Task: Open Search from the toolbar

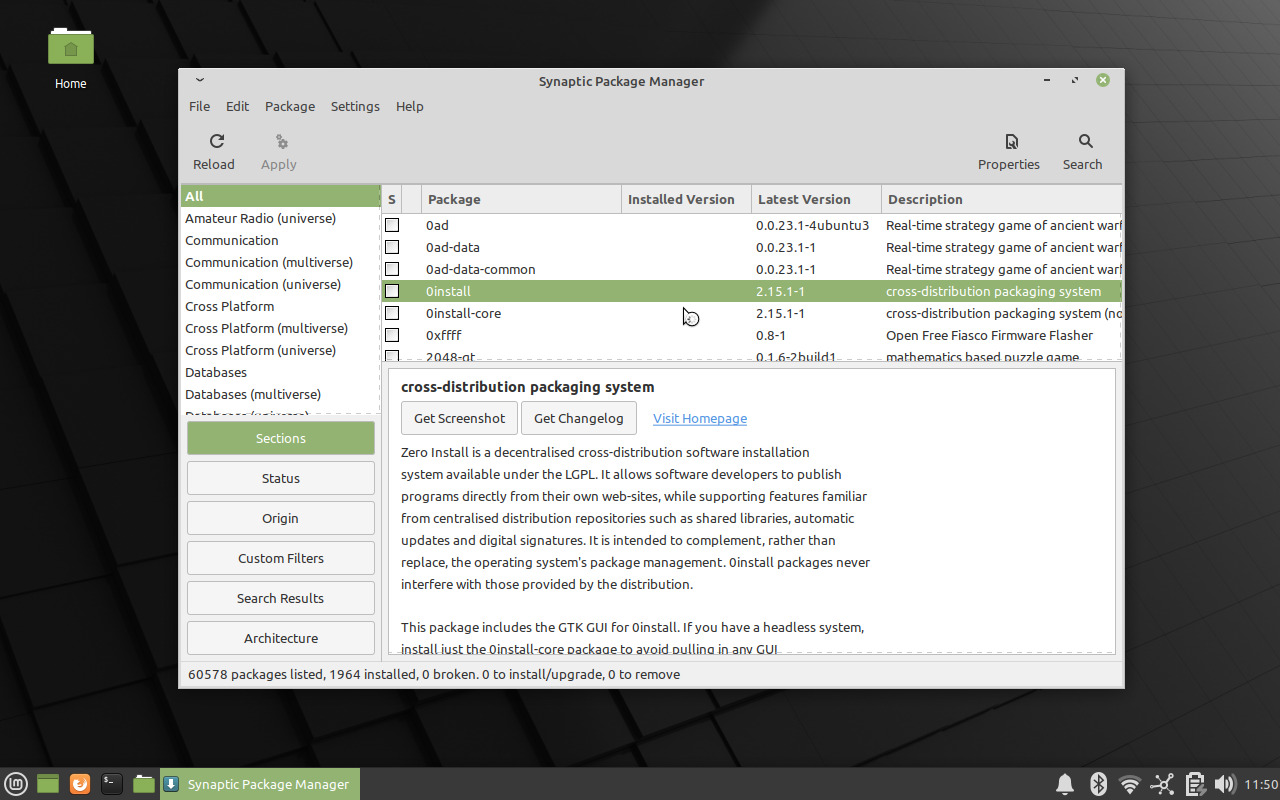Action: point(1083,150)
